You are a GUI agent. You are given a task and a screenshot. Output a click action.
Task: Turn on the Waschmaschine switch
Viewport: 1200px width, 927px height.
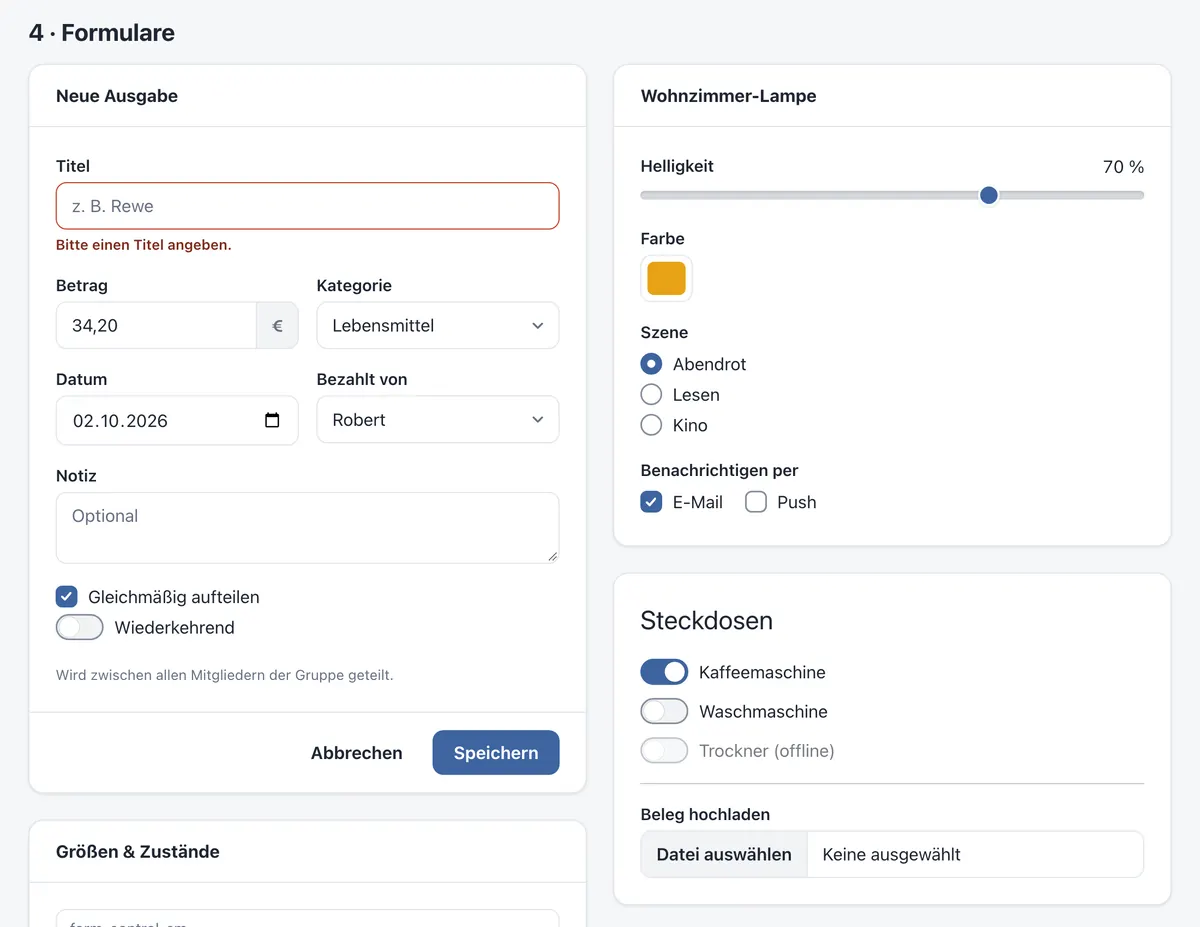point(664,711)
